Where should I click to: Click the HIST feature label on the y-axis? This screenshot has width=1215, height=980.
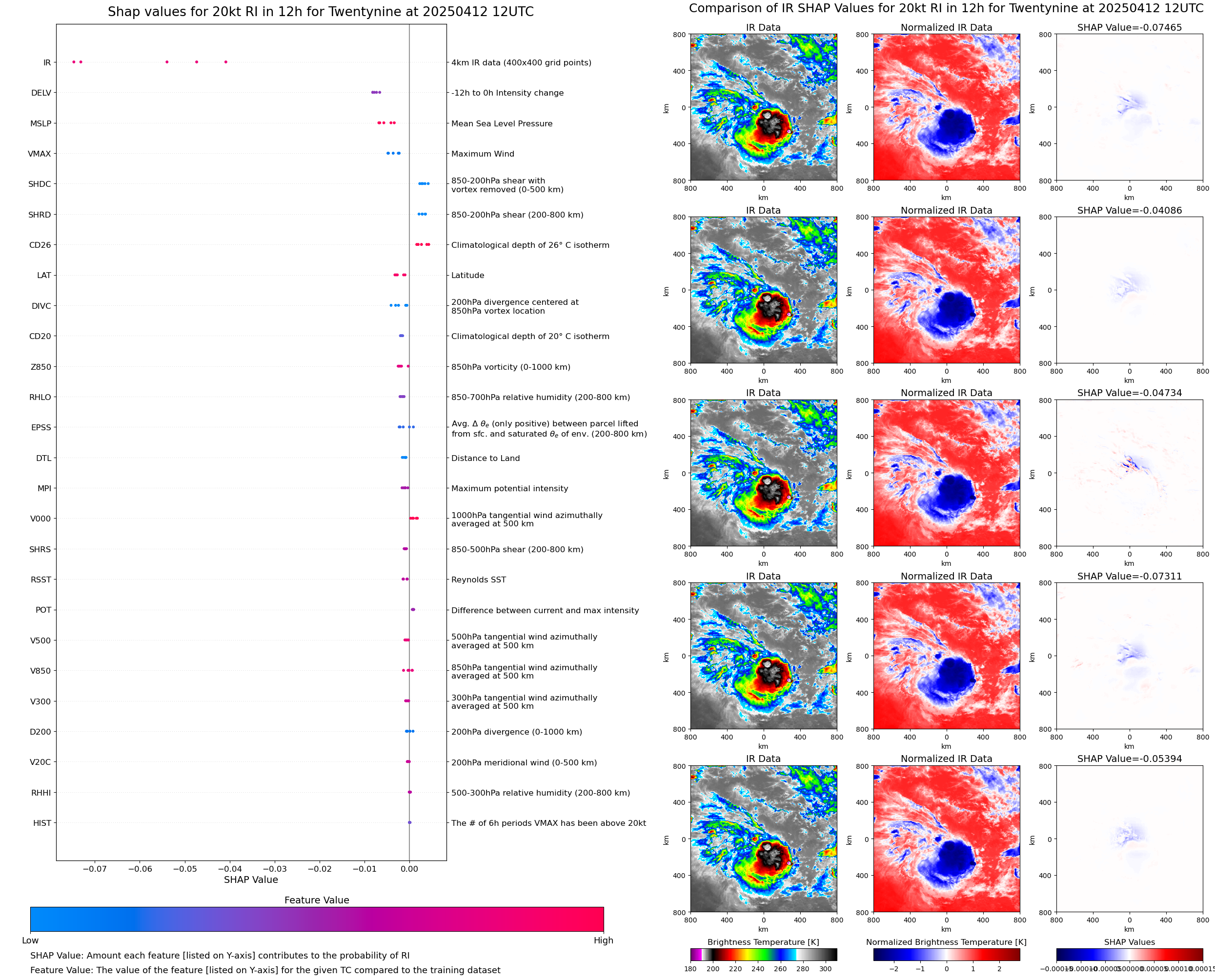[42, 823]
